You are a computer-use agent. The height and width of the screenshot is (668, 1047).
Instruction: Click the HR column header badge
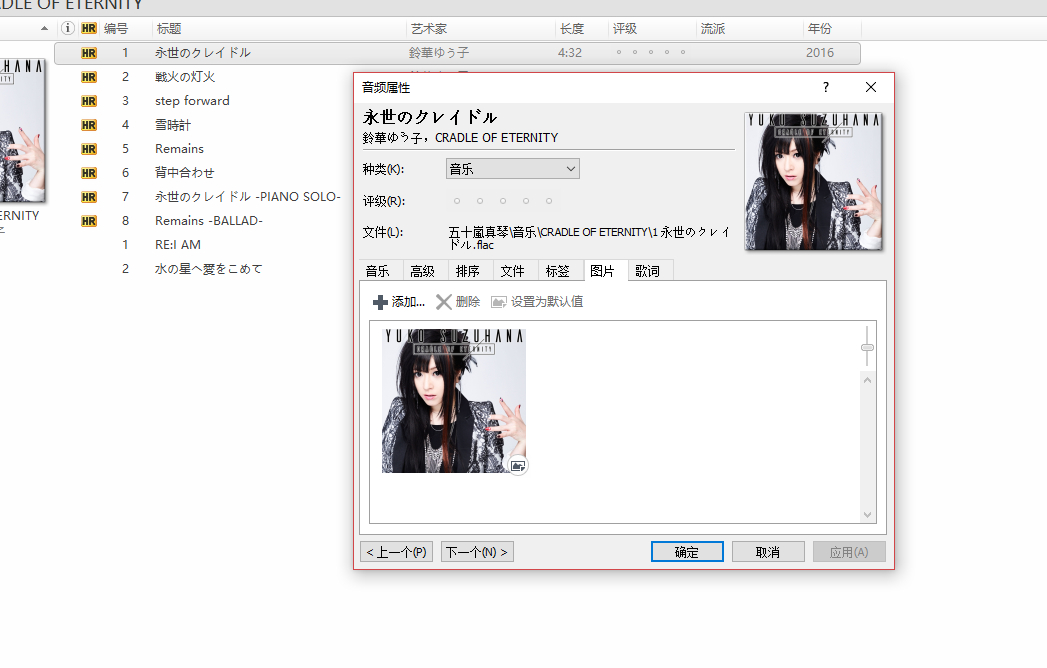point(89,28)
